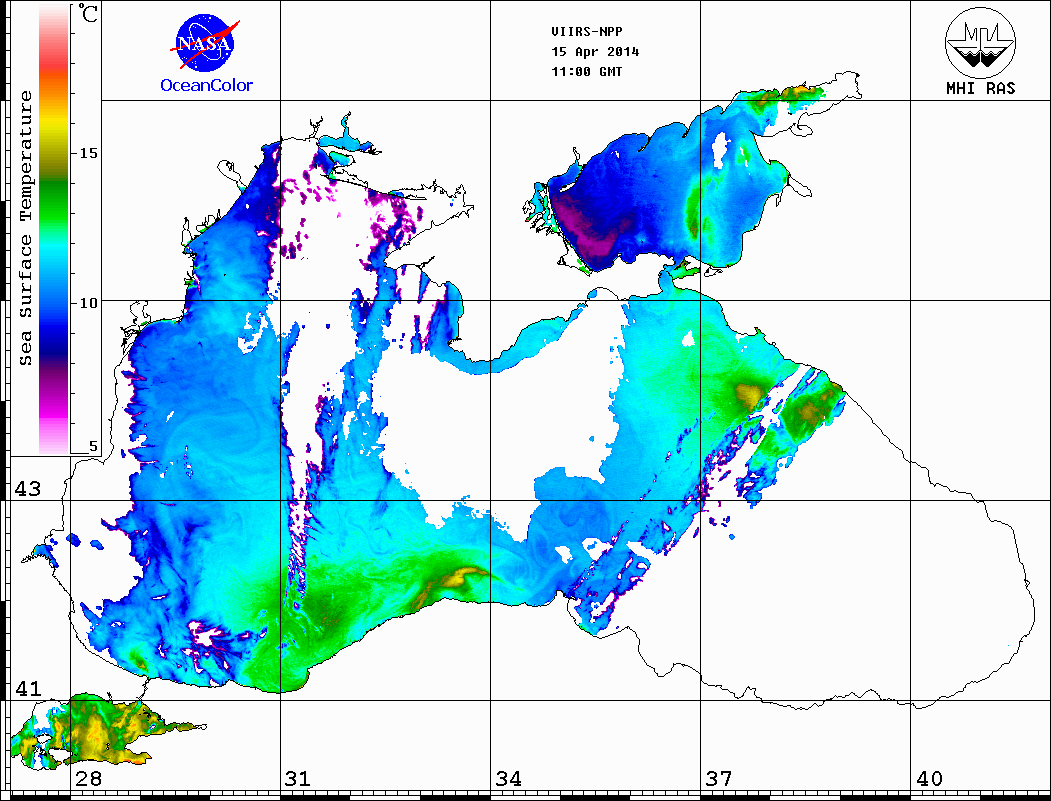This screenshot has height=801, width=1051.
Task: Click the 11:00 GMT time label
Action: pyautogui.click(x=586, y=71)
